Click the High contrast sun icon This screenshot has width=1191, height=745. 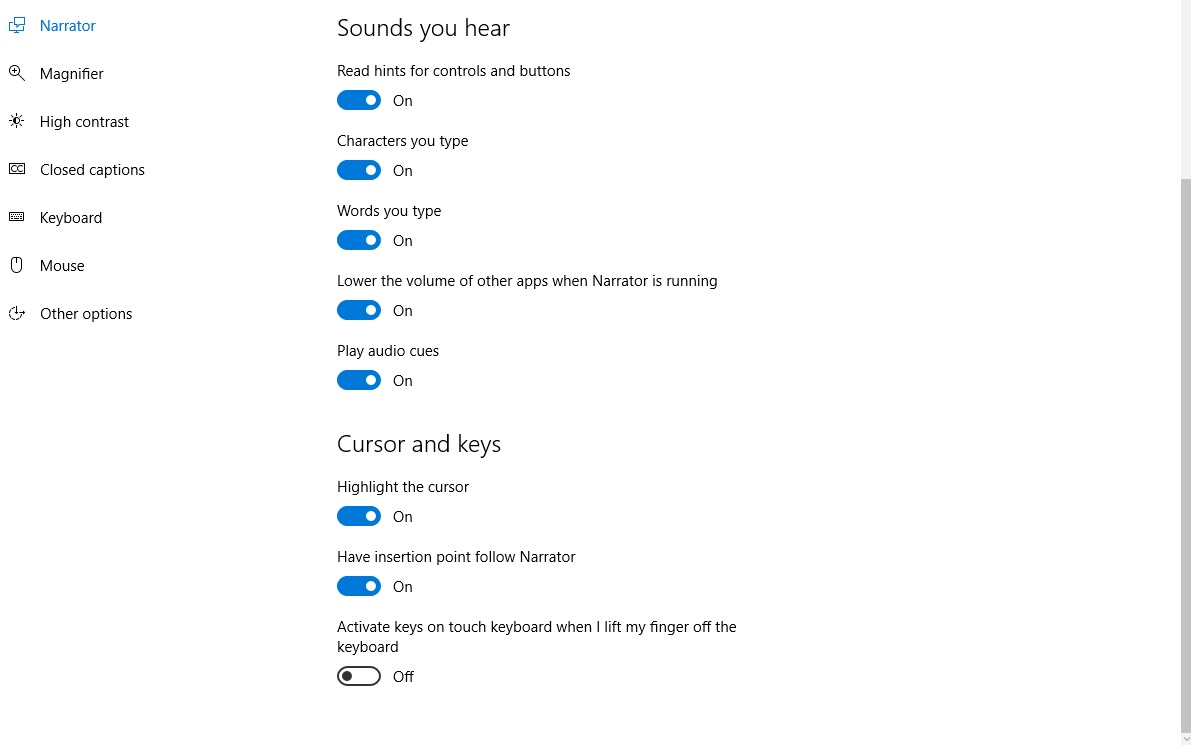(x=17, y=121)
